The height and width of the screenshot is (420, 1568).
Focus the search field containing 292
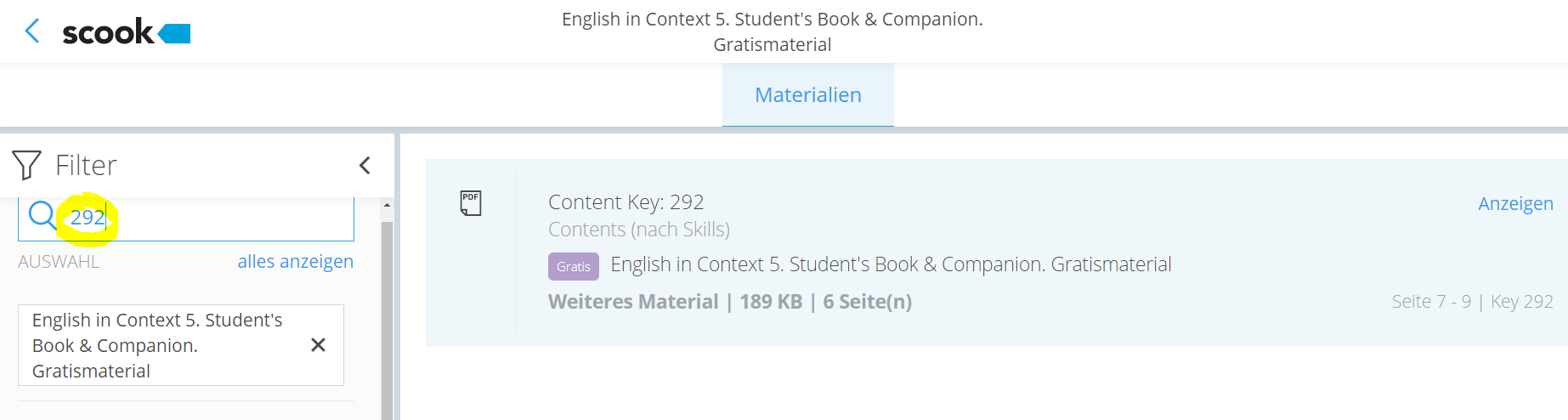point(185,218)
